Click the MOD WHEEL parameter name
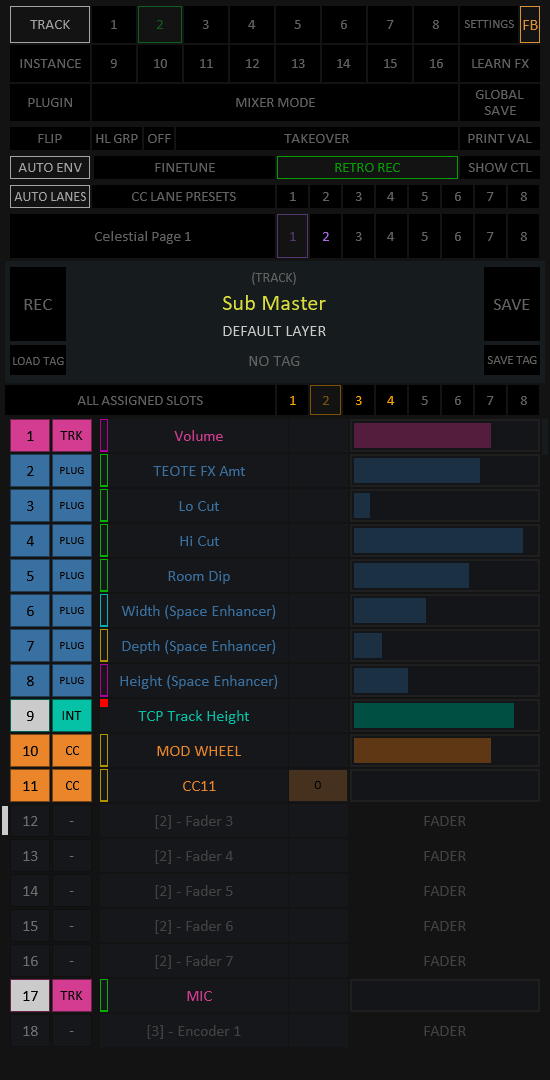This screenshot has width=550, height=1080. click(199, 751)
